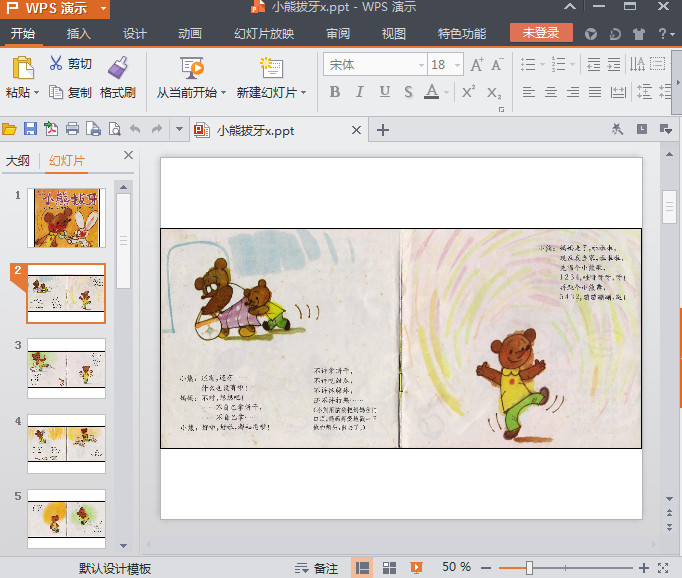Start slideshow from current slide icon
682x578 pixels.
[192, 68]
